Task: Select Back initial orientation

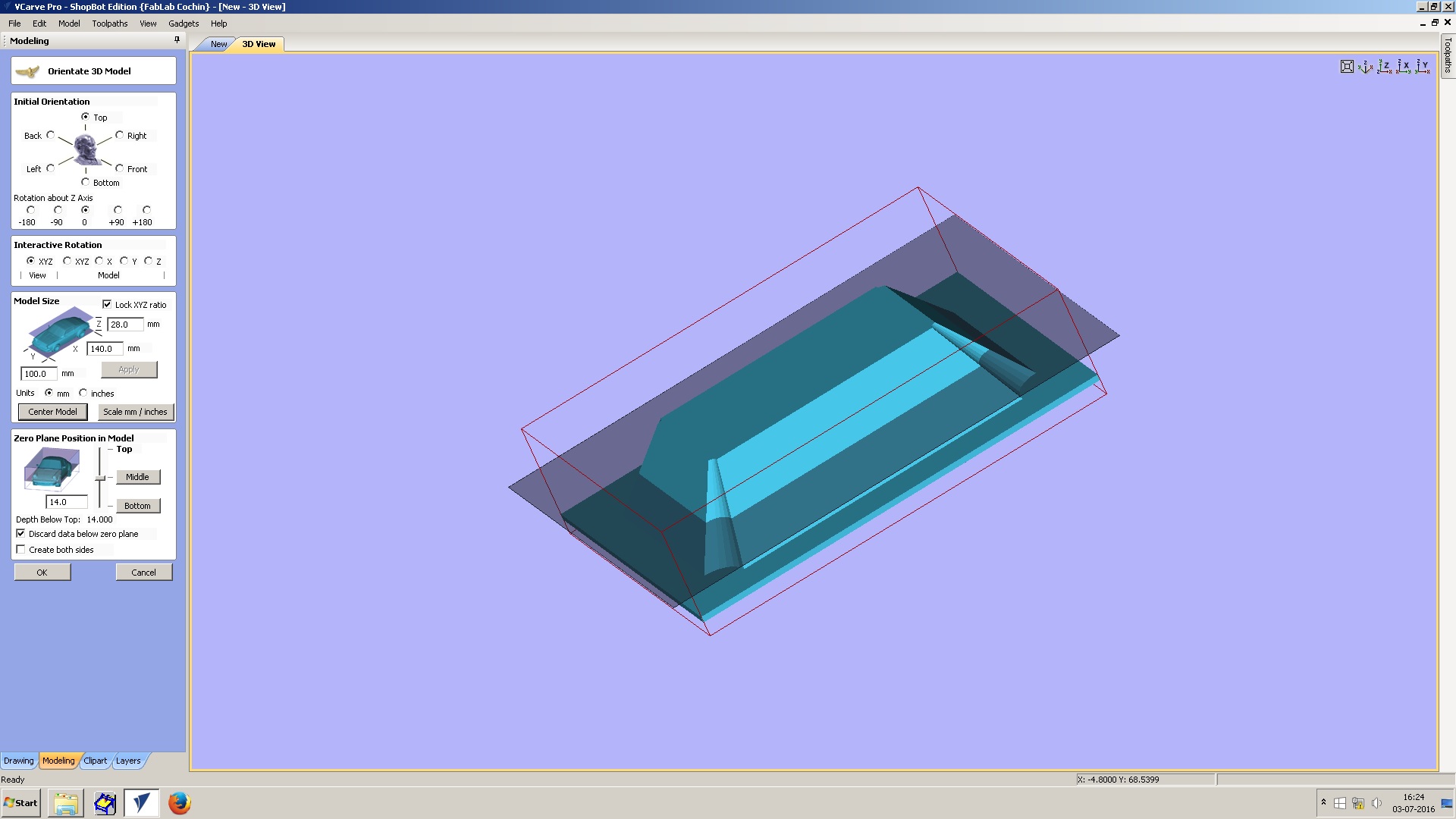Action: tap(50, 135)
